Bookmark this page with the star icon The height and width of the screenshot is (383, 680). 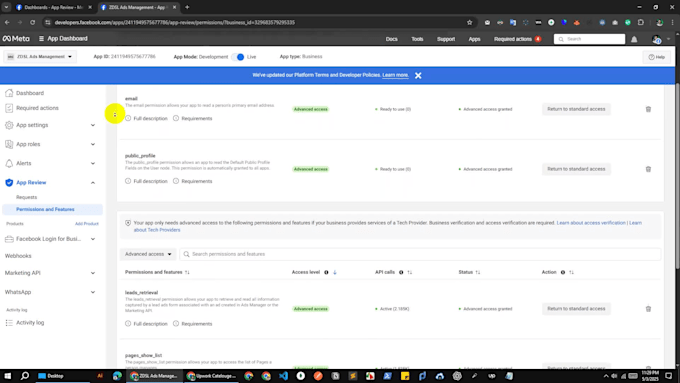click(x=469, y=23)
